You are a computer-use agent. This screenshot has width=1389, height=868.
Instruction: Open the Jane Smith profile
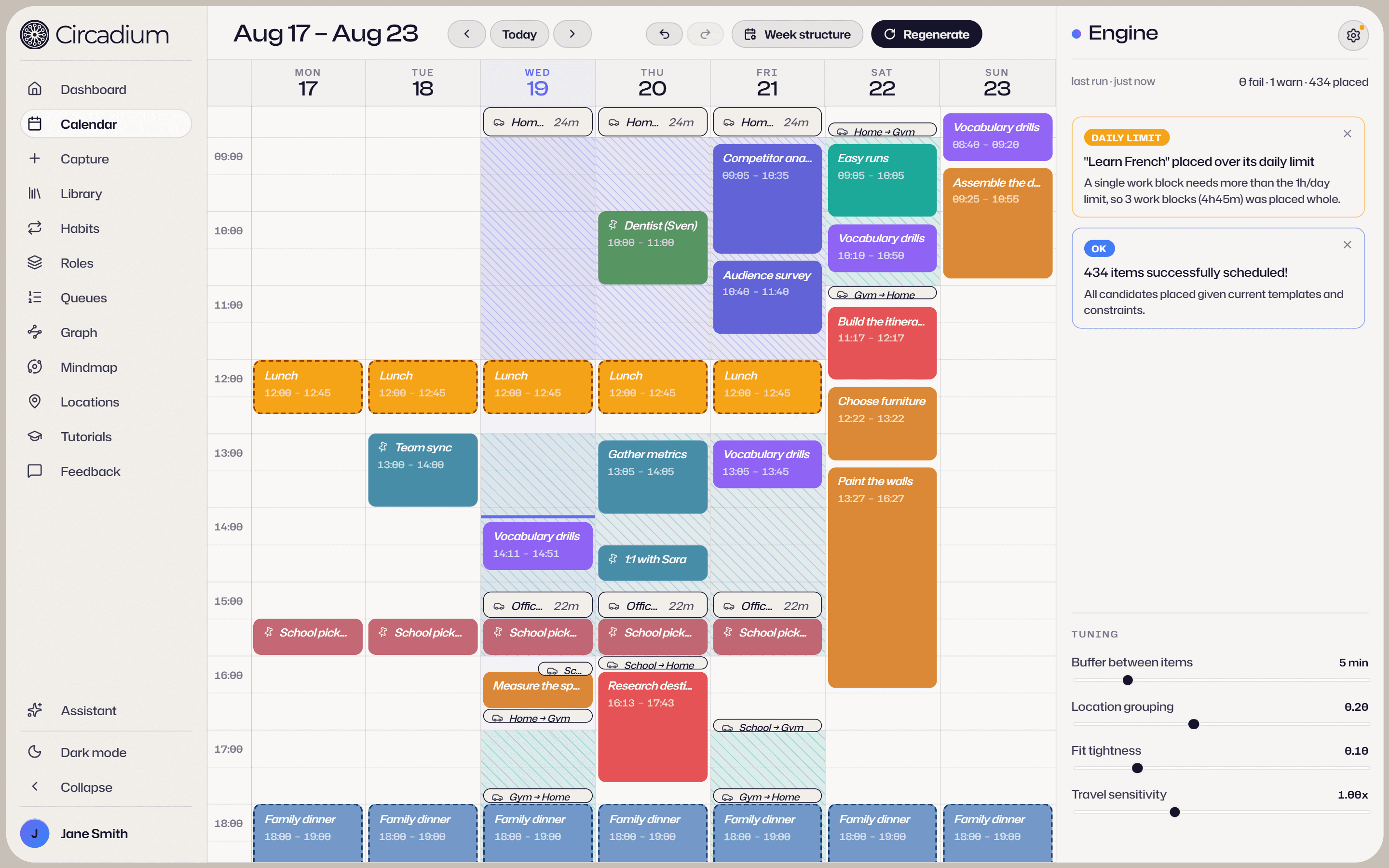coord(106,834)
